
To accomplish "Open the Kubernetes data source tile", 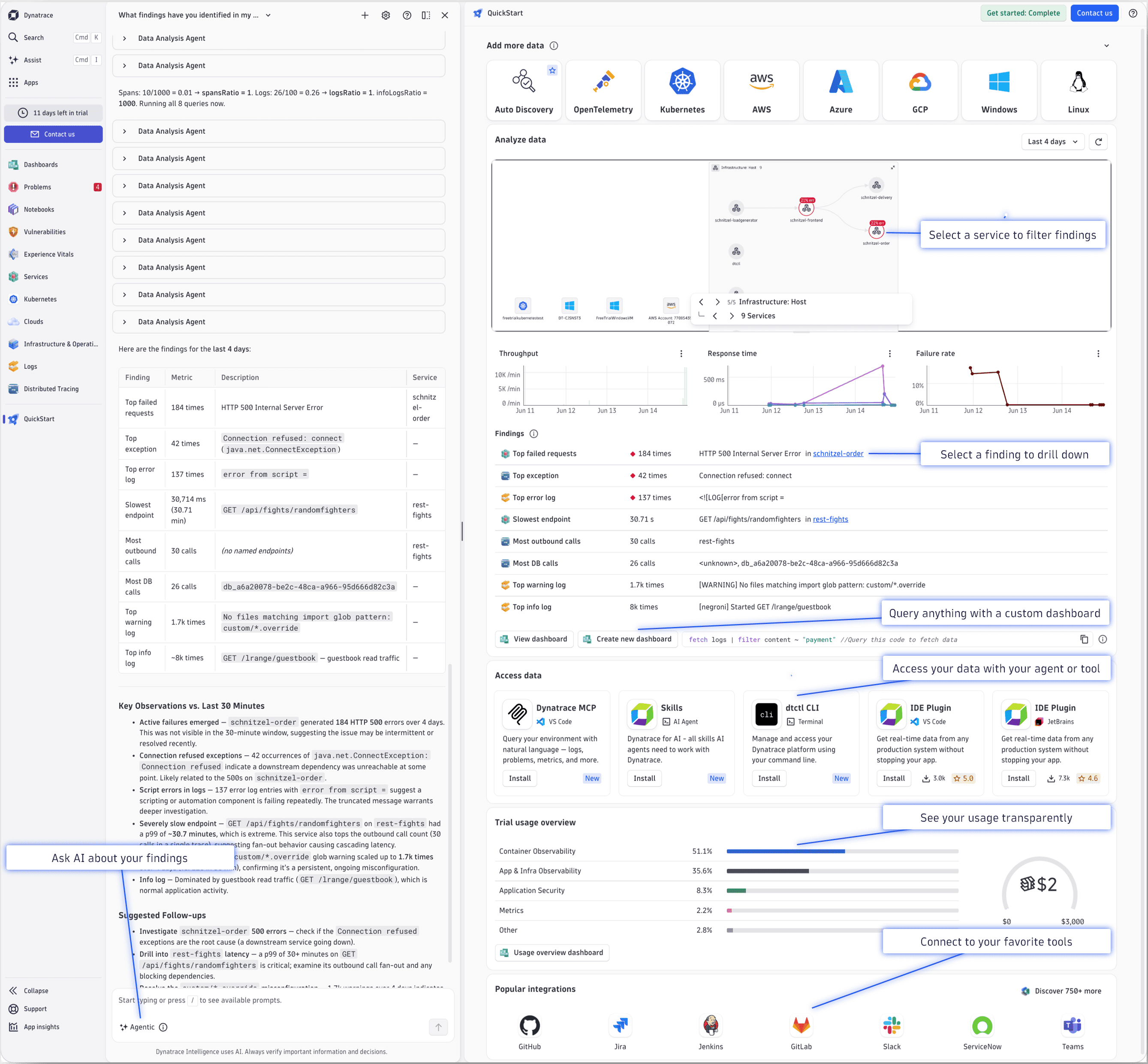I will click(682, 90).
